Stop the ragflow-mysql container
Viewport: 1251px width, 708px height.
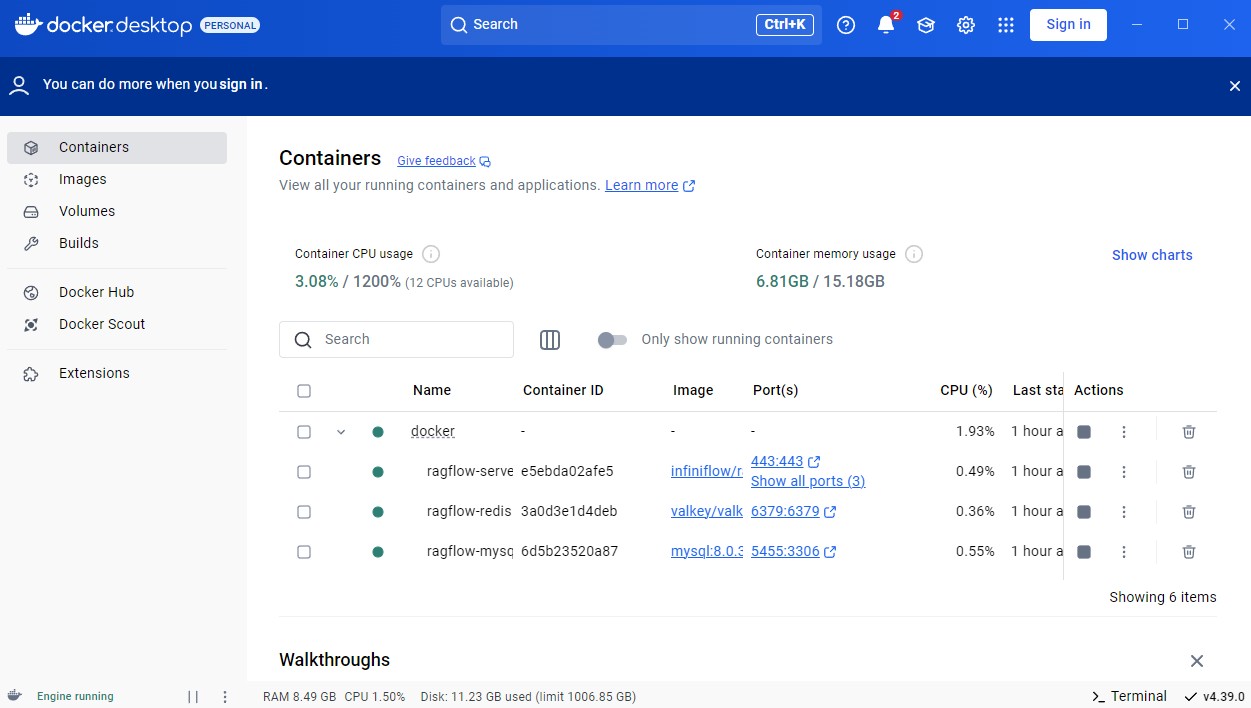pyautogui.click(x=1084, y=552)
